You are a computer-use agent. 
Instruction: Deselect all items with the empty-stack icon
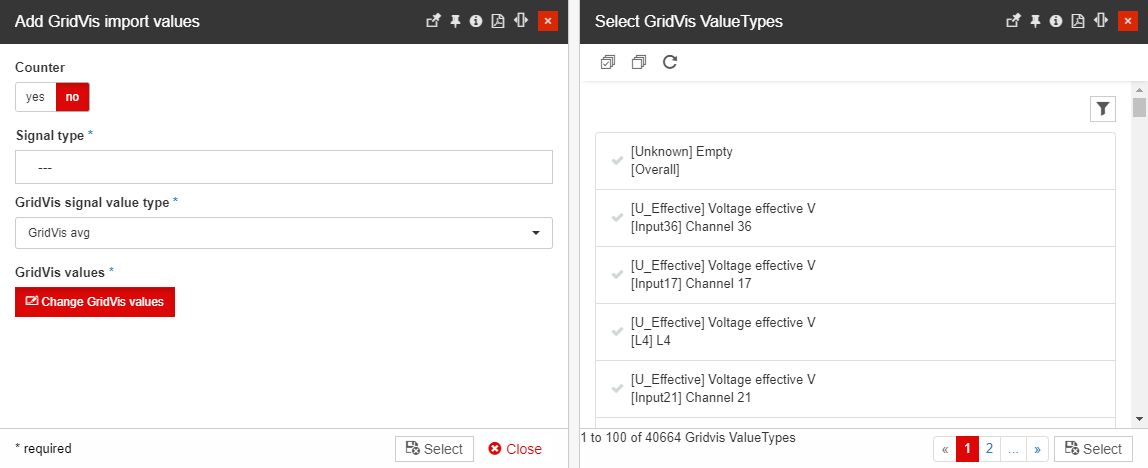[x=638, y=62]
